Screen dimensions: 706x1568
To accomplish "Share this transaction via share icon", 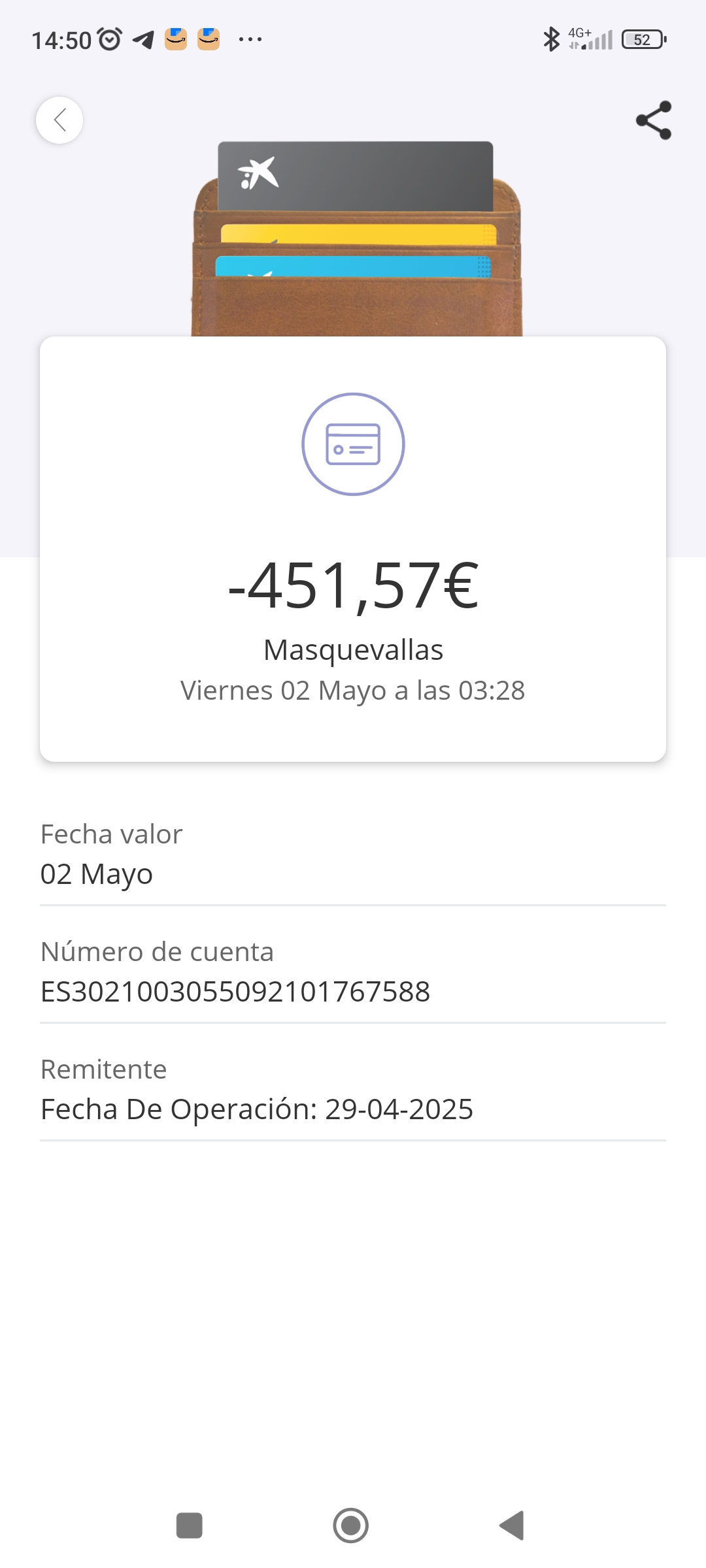I will (654, 120).
